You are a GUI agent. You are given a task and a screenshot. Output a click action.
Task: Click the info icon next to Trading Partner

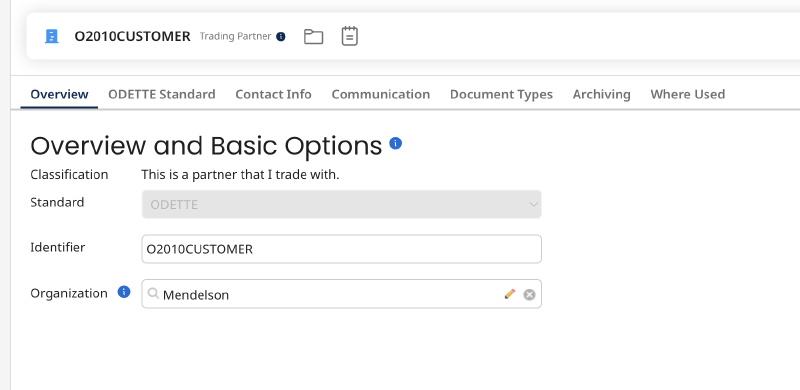[x=281, y=37]
